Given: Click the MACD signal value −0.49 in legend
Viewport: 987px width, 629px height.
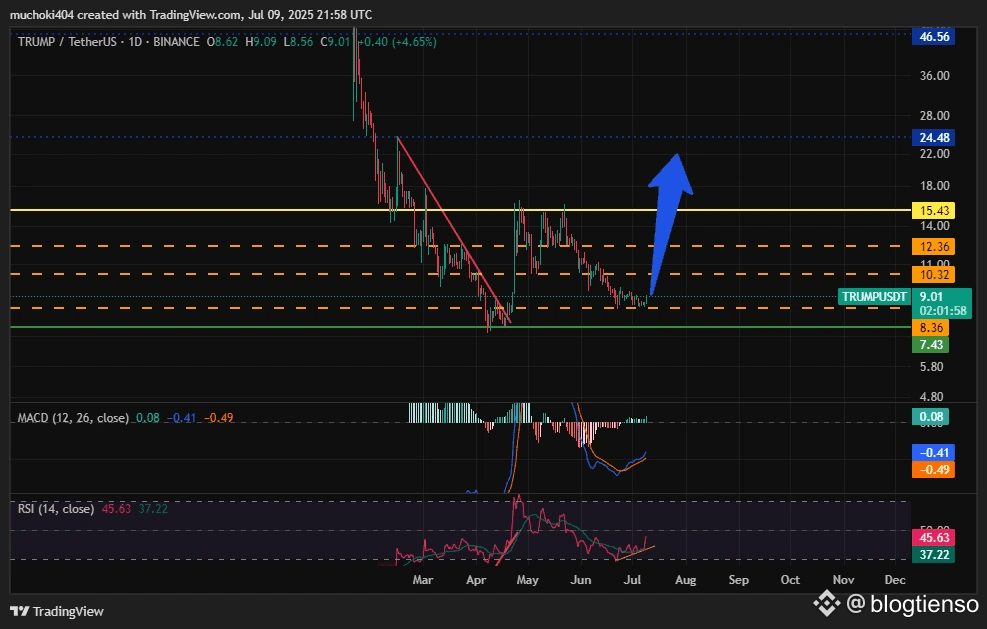Looking at the screenshot, I should click(x=219, y=417).
